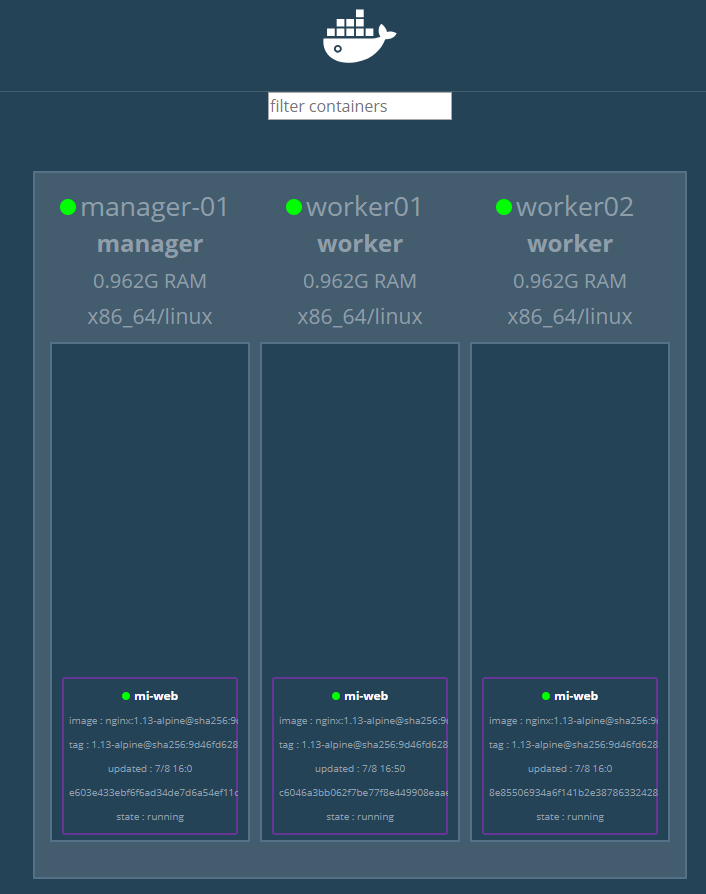Open mi-web container title on manager-01
This screenshot has height=894, width=706.
156,696
